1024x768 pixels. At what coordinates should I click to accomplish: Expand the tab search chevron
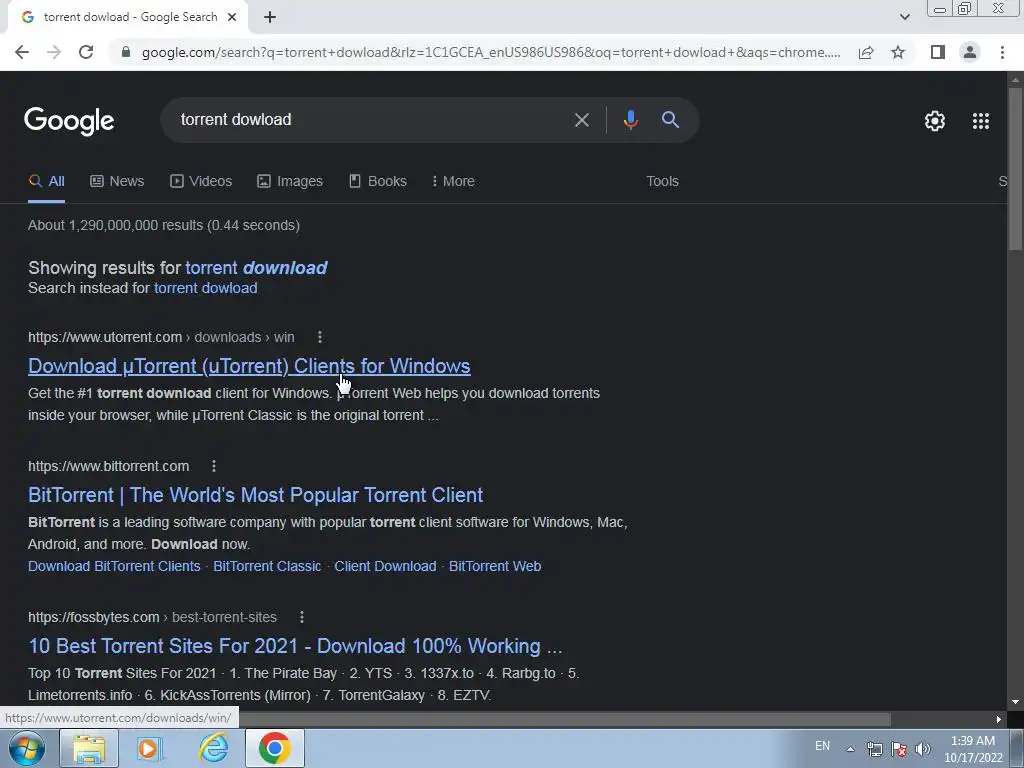coord(904,17)
